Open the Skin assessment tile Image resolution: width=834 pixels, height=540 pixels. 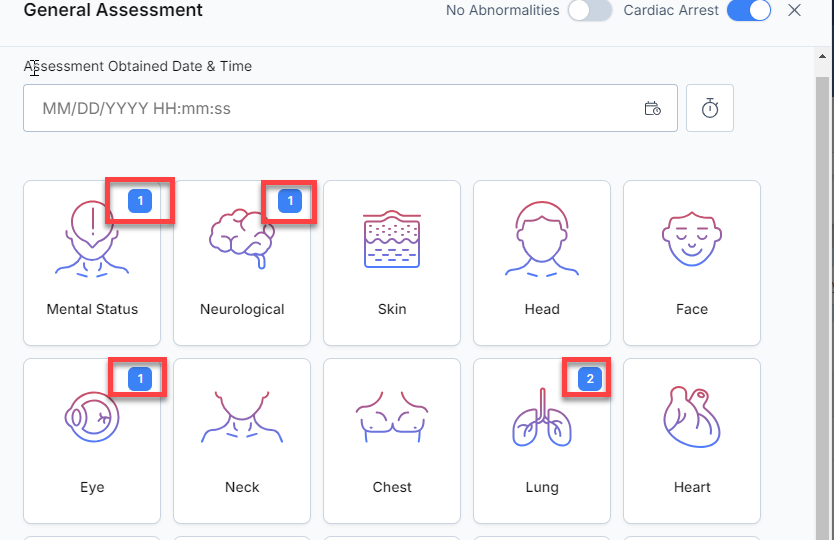[x=392, y=263]
